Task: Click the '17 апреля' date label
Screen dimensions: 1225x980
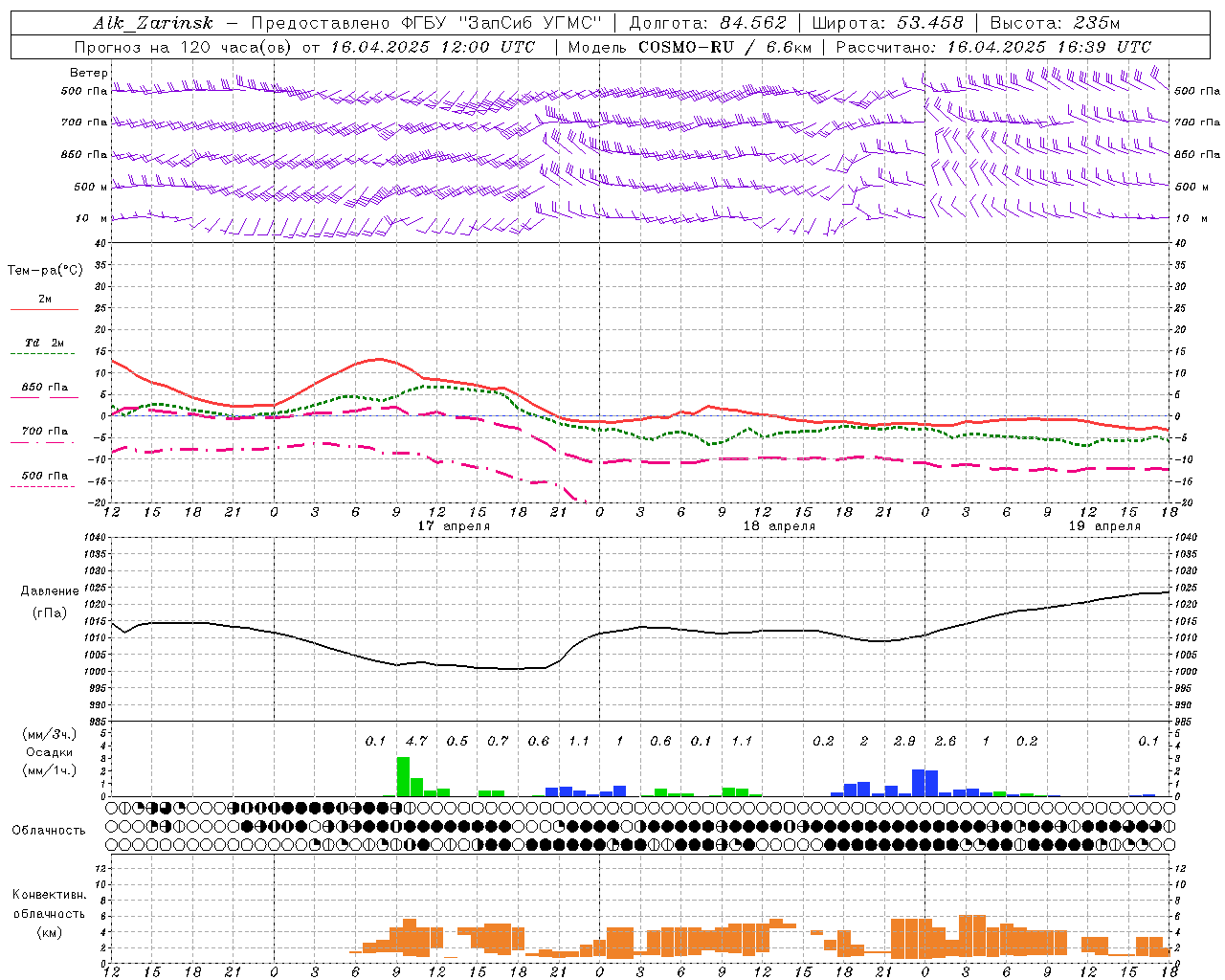Action: pos(454,526)
